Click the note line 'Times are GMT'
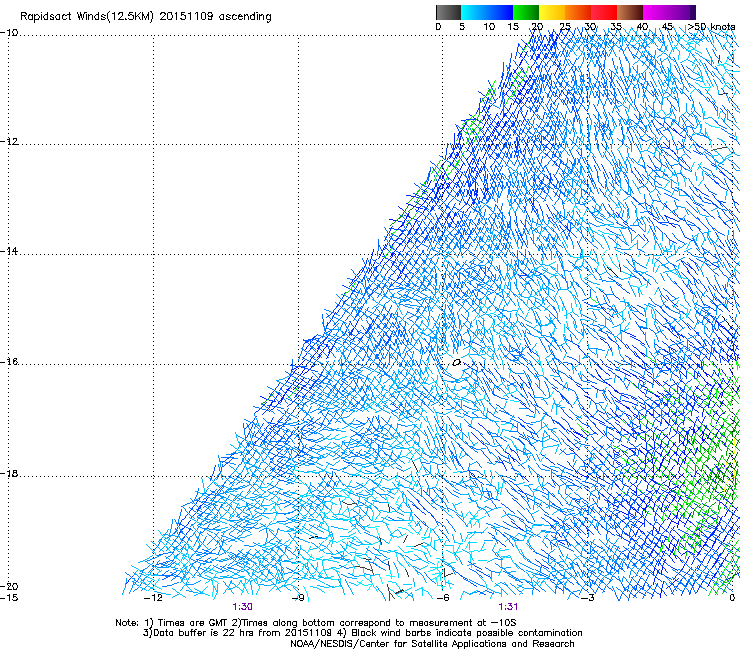The width and height of the screenshot is (740, 650). pyautogui.click(x=192, y=623)
